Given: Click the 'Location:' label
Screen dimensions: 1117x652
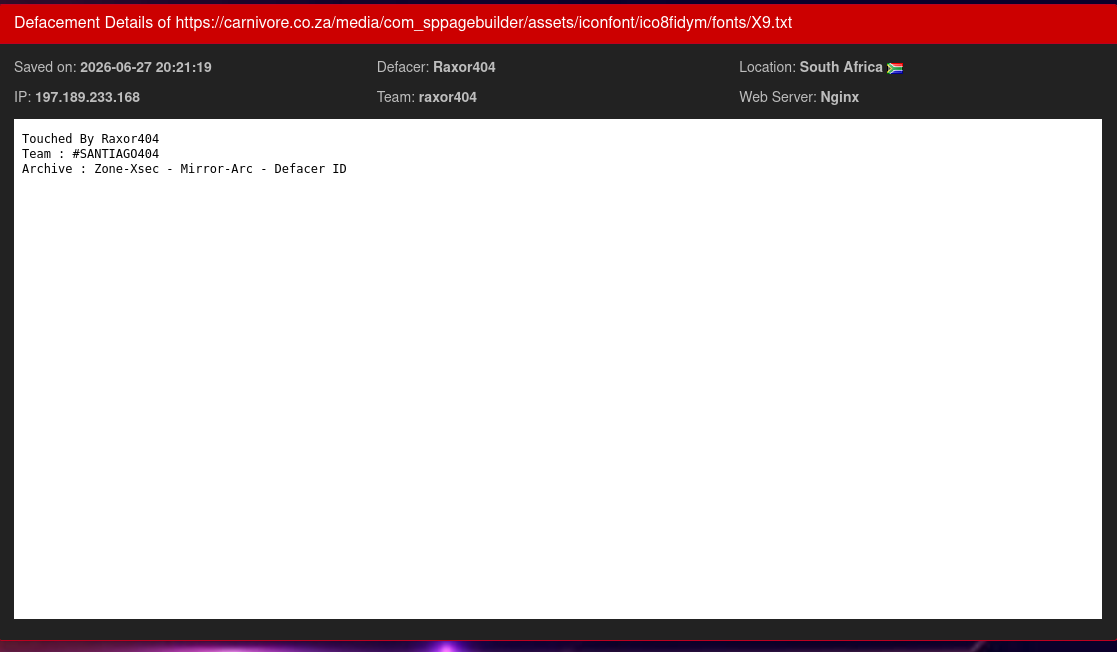Looking at the screenshot, I should [x=767, y=67].
